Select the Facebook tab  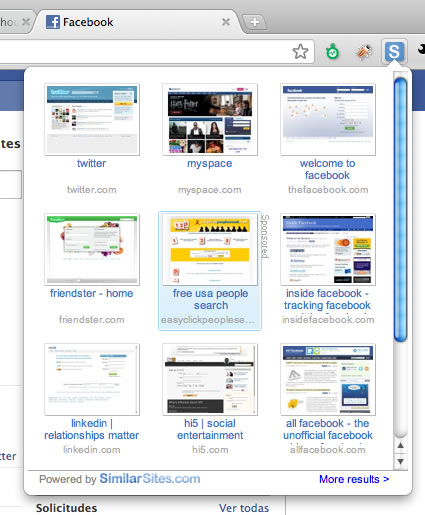[x=138, y=22]
